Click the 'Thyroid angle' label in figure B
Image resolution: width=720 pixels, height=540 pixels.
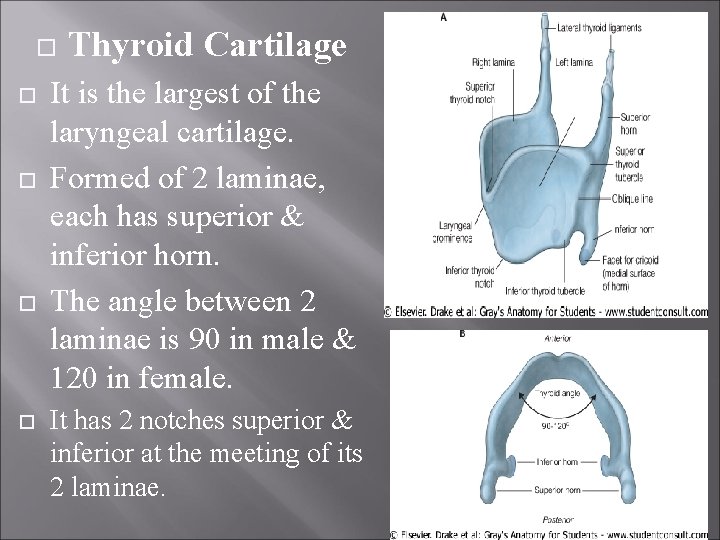[557, 394]
